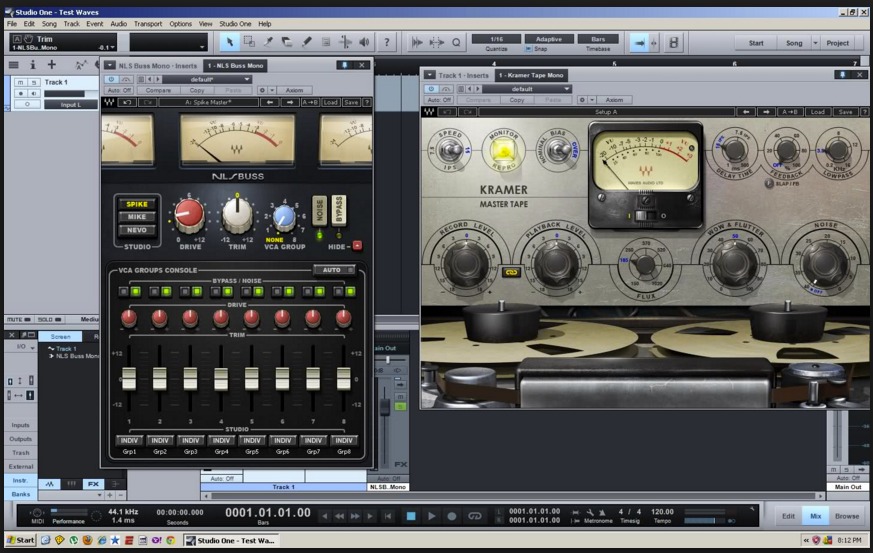Toggle the autoscroll arrow icon
The height and width of the screenshot is (553, 873).
[639, 43]
